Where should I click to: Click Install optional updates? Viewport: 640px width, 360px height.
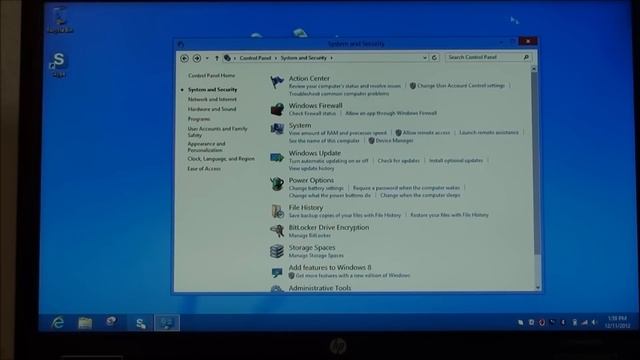(456, 160)
